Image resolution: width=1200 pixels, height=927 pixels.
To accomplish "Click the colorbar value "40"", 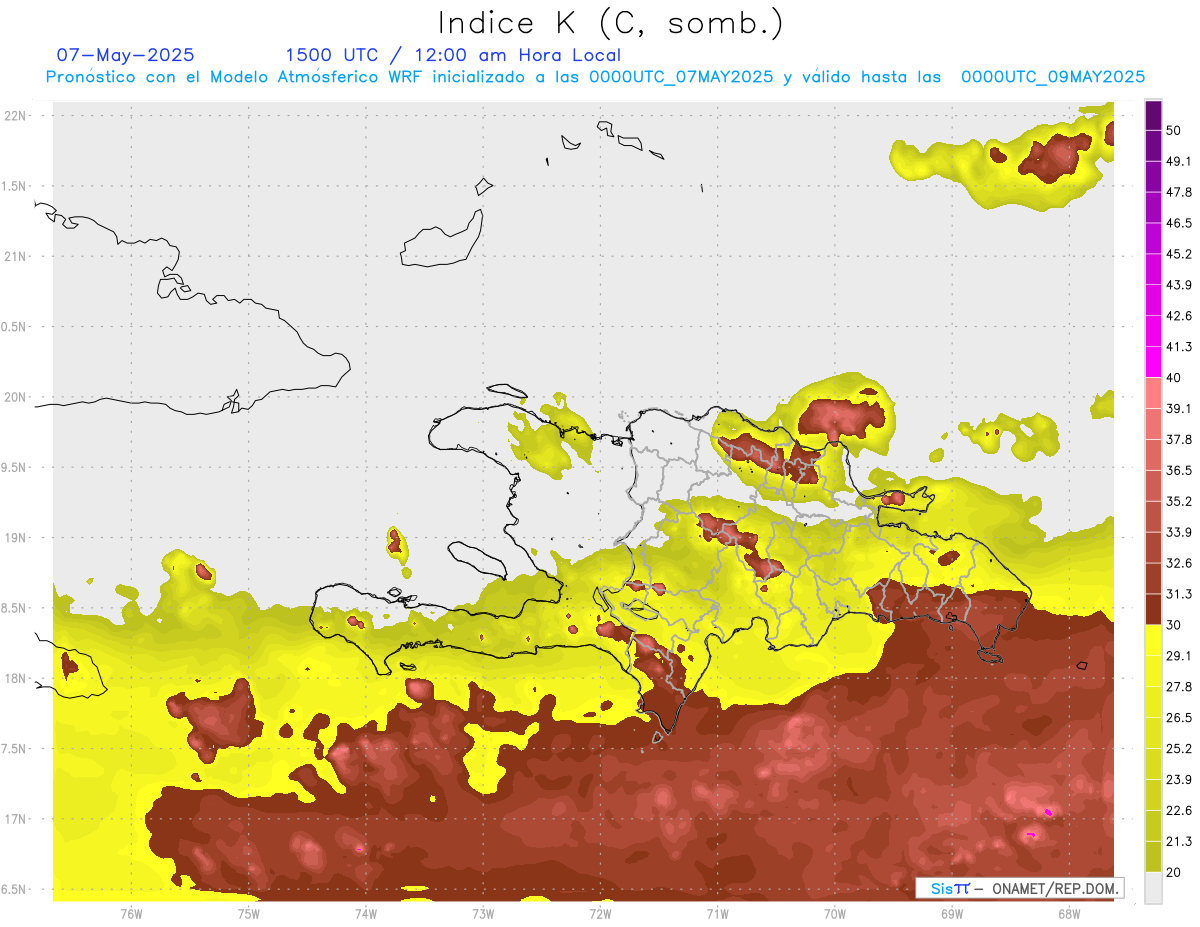I will tap(1174, 378).
